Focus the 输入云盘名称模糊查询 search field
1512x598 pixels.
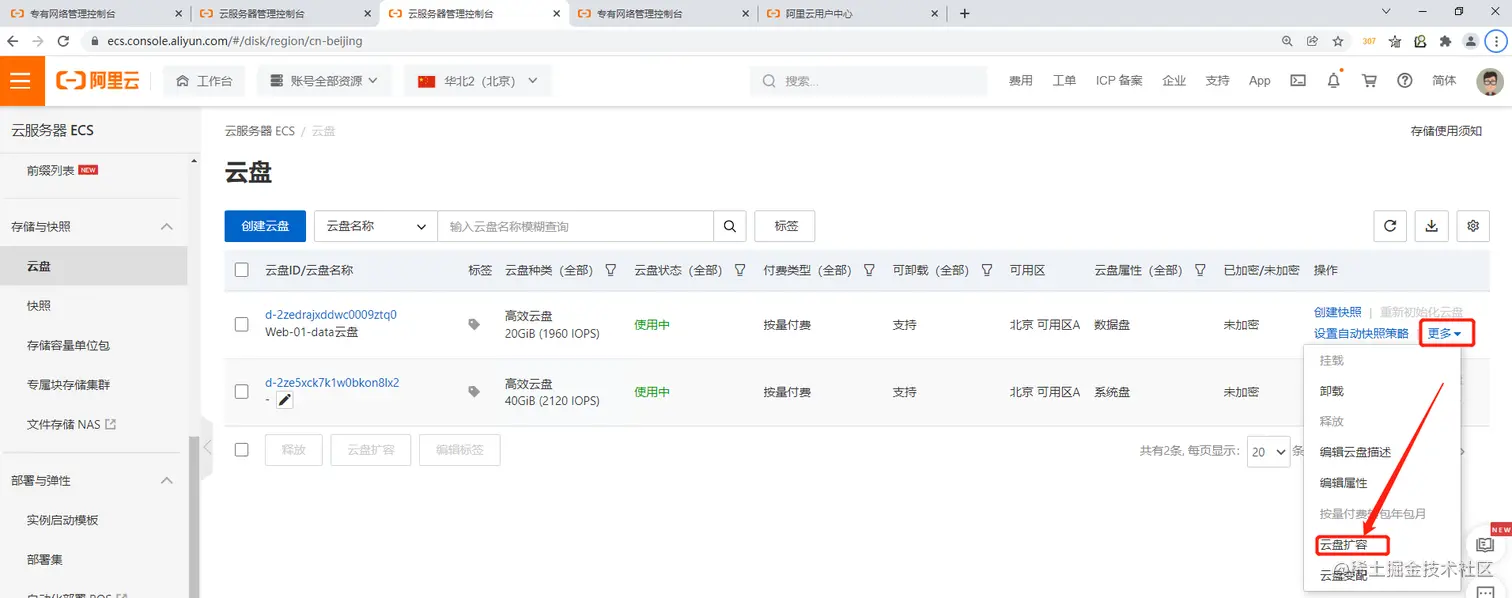click(x=575, y=226)
